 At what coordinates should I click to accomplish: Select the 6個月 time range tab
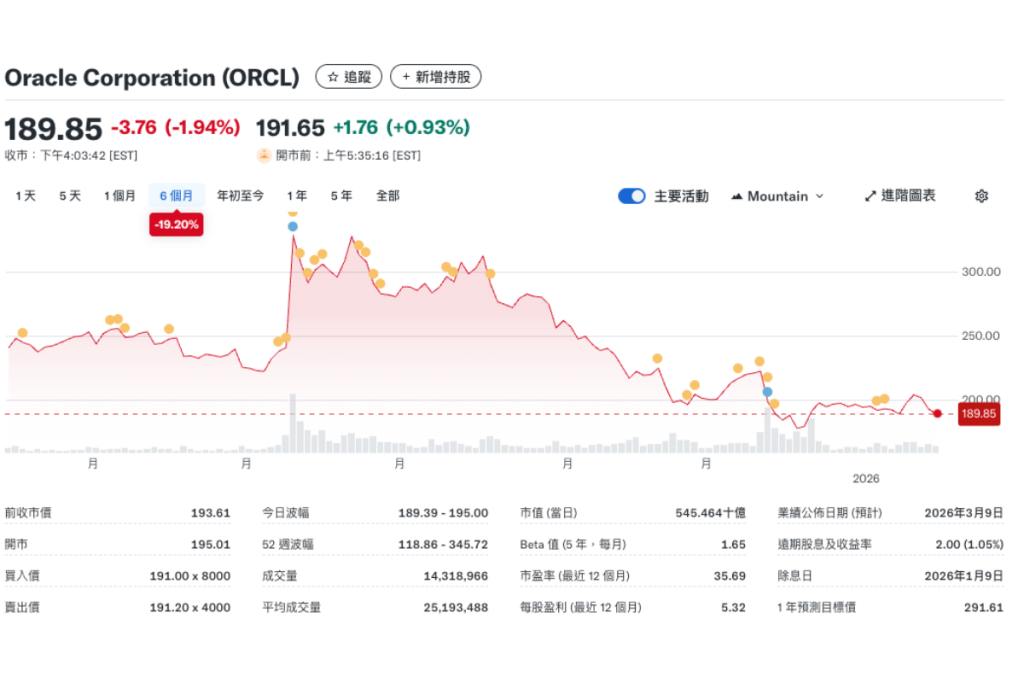(176, 196)
